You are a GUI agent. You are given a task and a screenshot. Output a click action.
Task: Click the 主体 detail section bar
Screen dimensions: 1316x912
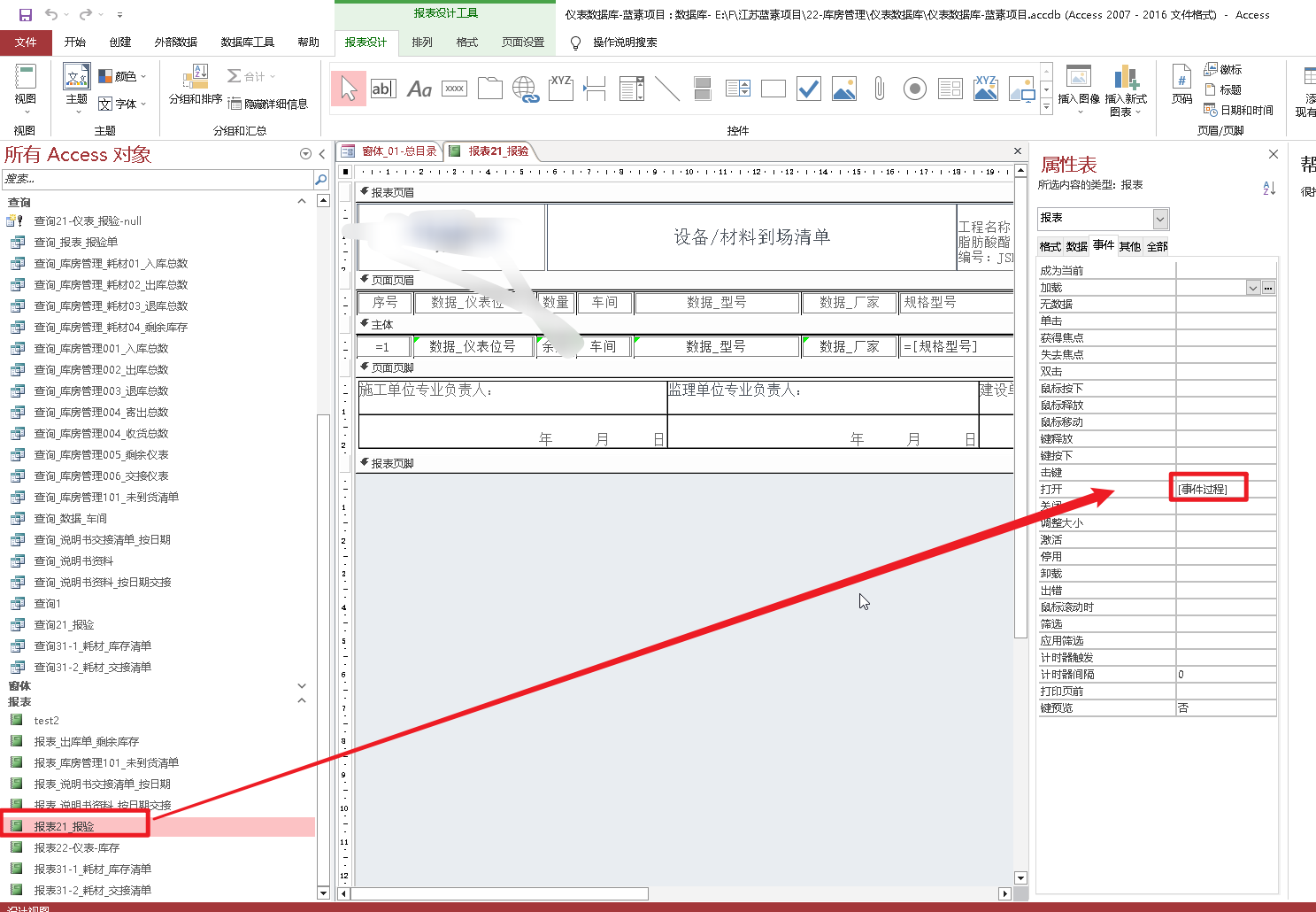click(684, 324)
